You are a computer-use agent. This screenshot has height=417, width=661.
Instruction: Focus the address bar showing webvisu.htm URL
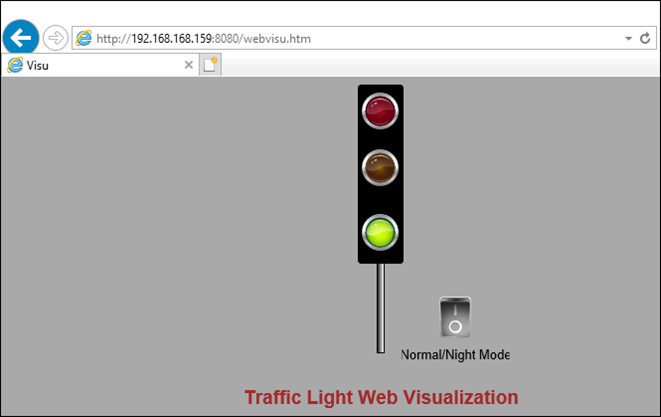click(364, 38)
